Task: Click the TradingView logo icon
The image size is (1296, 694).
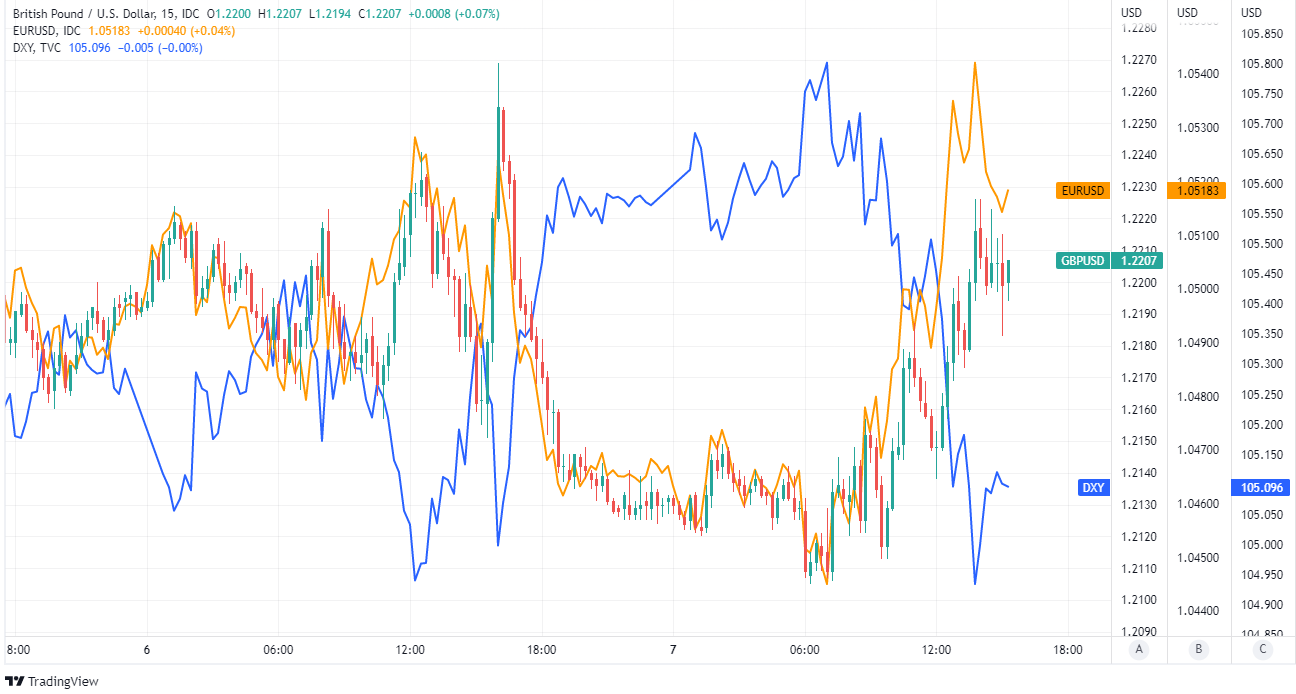Action: pyautogui.click(x=15, y=681)
